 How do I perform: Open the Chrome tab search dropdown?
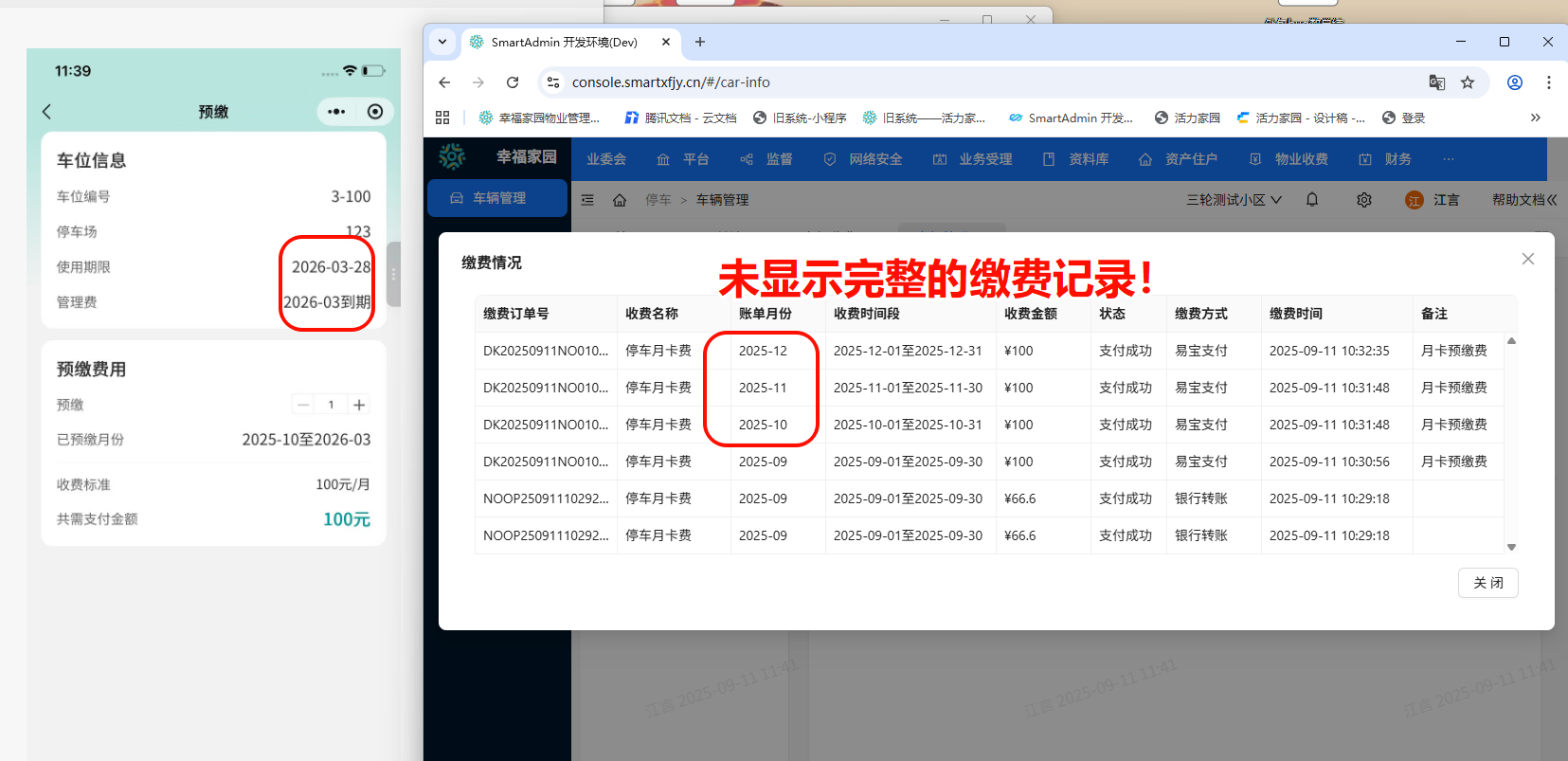(x=442, y=42)
